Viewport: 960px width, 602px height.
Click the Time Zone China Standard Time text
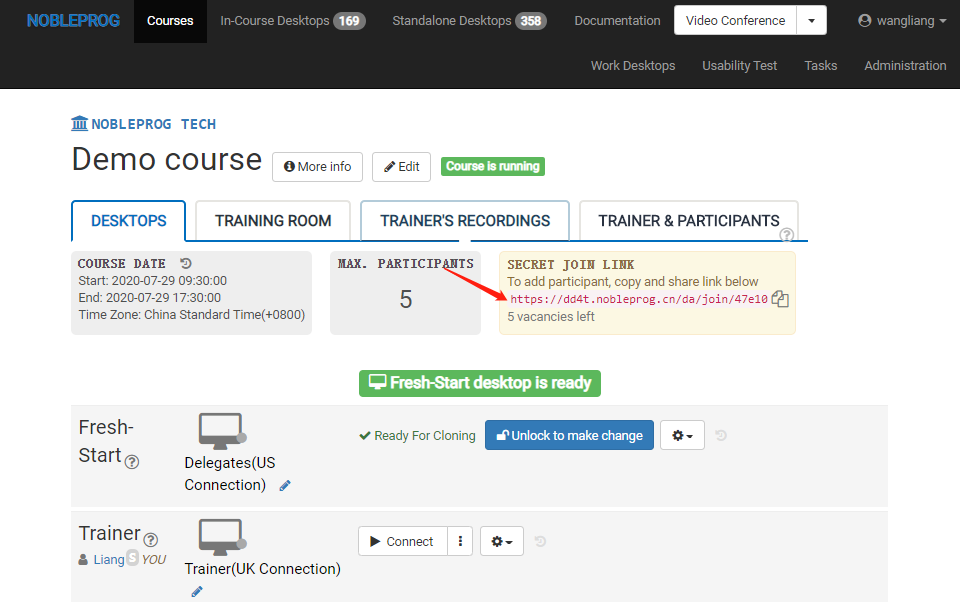click(192, 315)
